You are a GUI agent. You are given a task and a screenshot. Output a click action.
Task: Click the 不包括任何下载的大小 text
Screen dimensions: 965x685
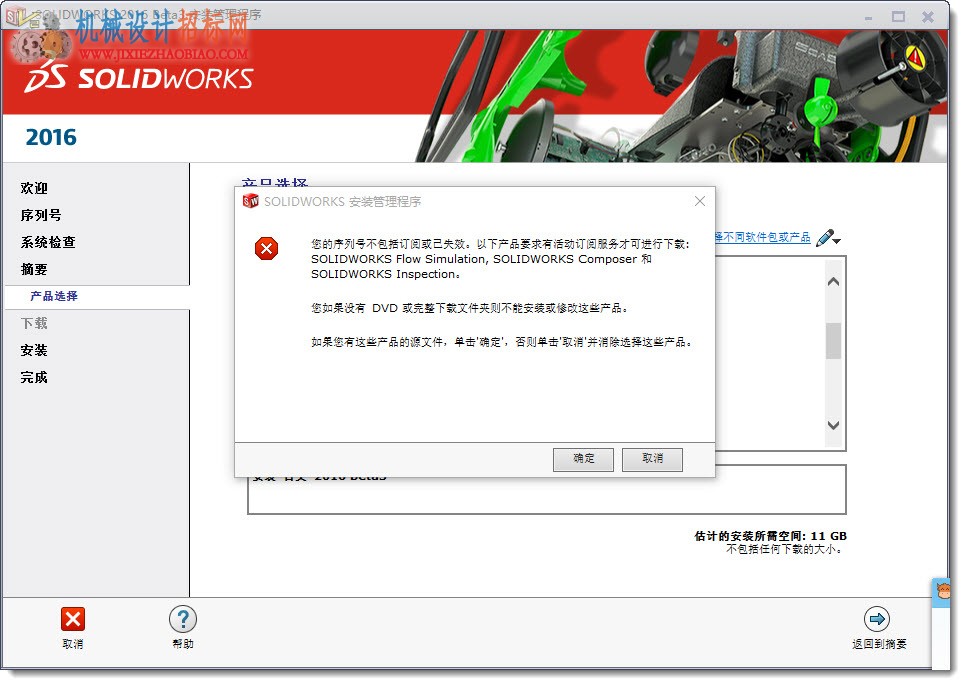pos(783,549)
